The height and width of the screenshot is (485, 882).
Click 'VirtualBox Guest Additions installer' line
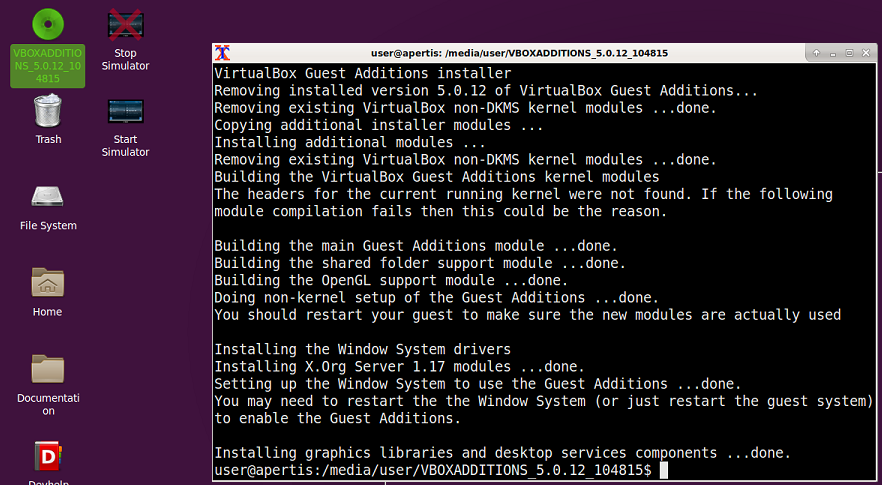363,73
